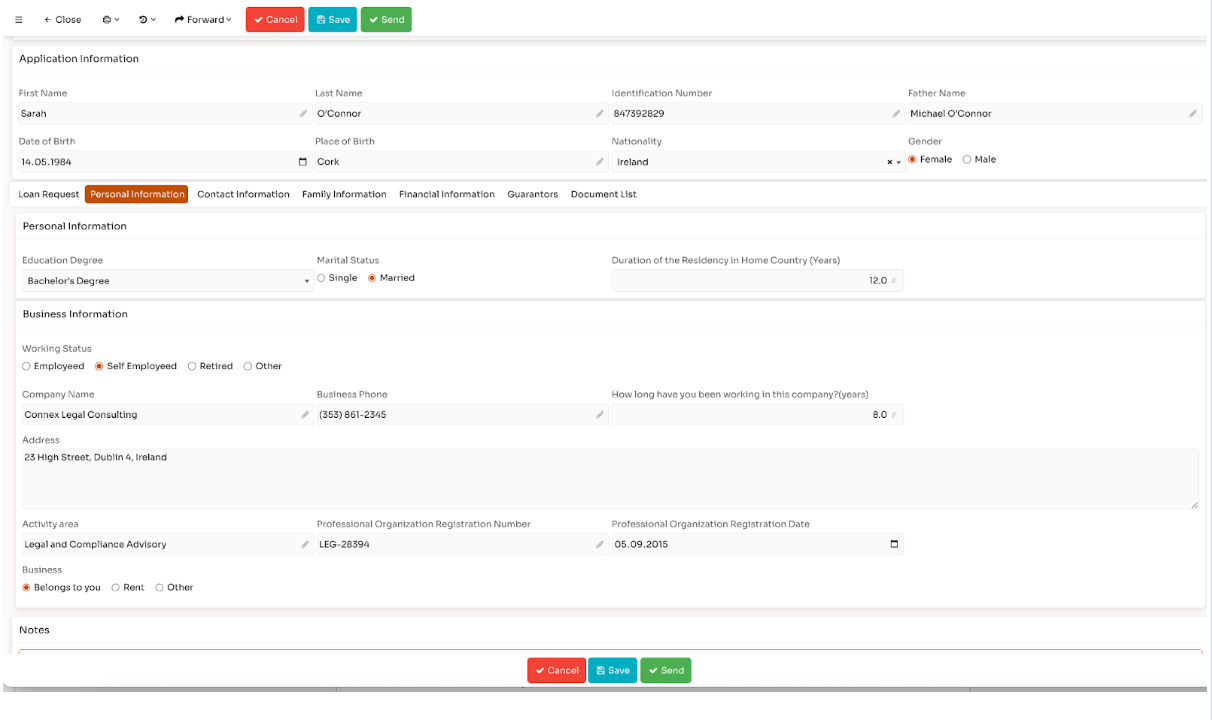Viewport: 1212px width, 720px height.
Task: Open the history dropdown
Action: [x=147, y=20]
